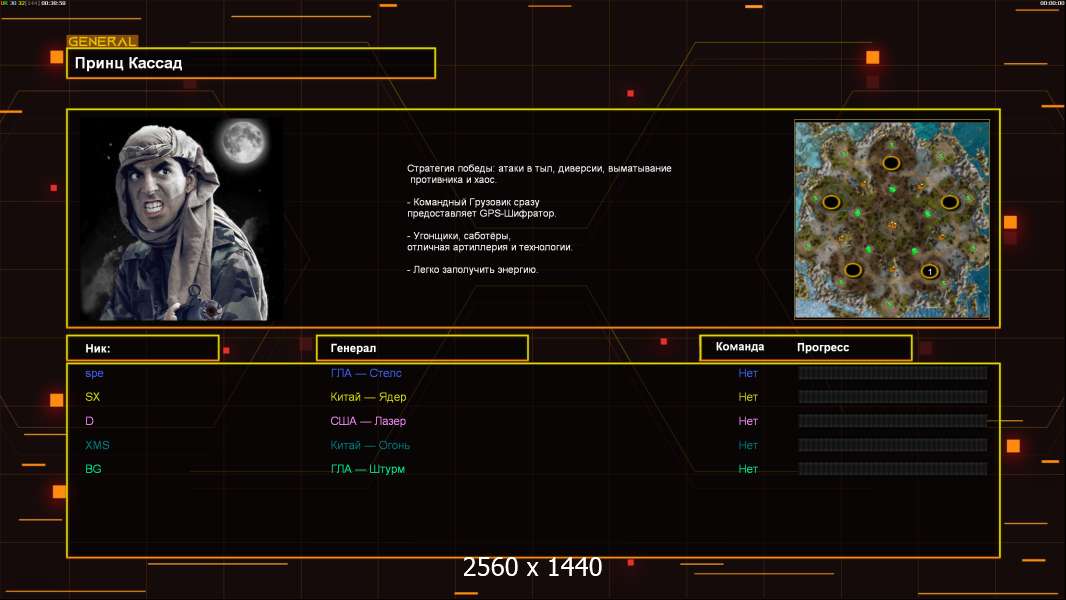This screenshot has width=1066, height=600.
Task: Click the GENERAL label tab
Action: click(102, 42)
